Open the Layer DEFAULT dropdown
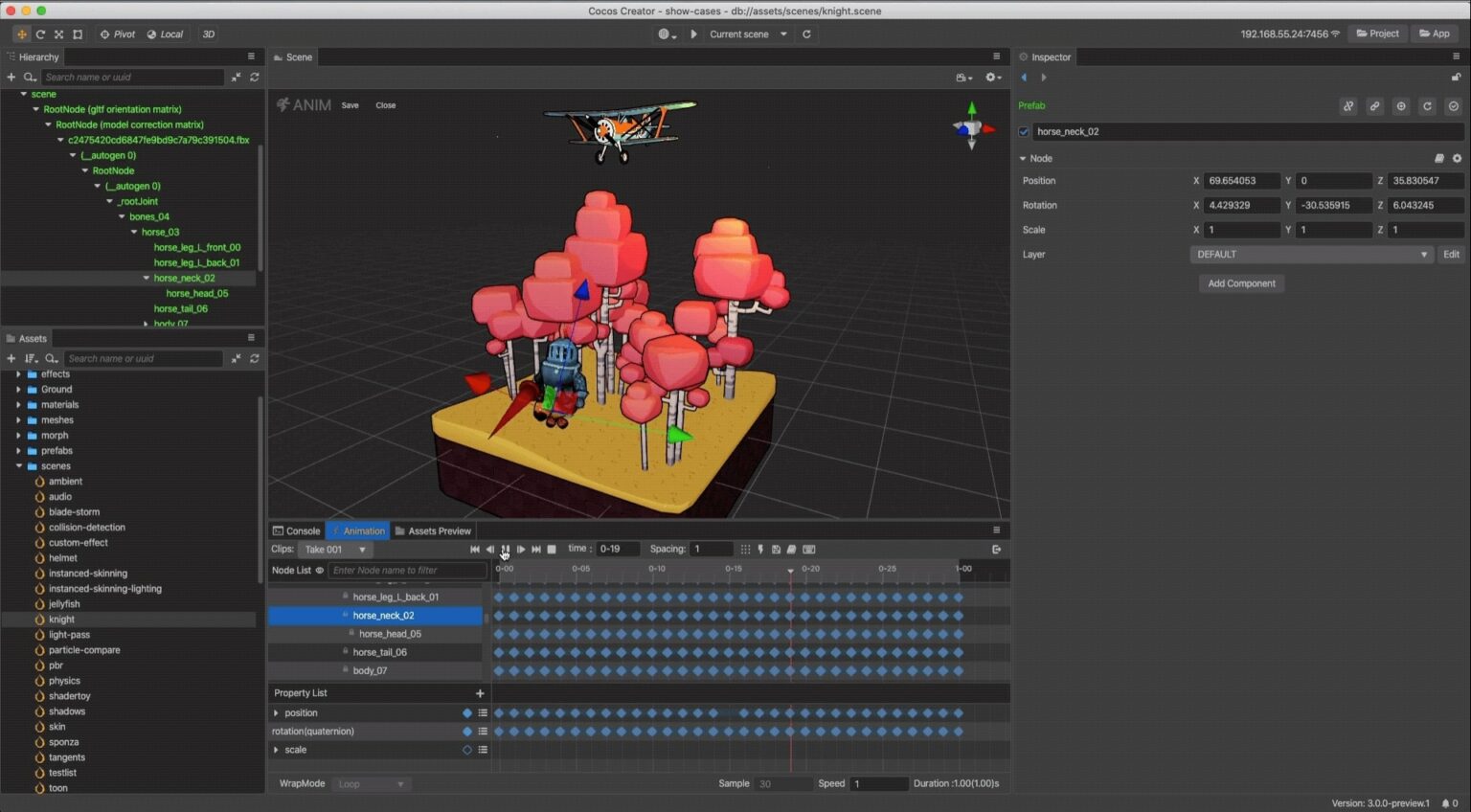 [1310, 254]
